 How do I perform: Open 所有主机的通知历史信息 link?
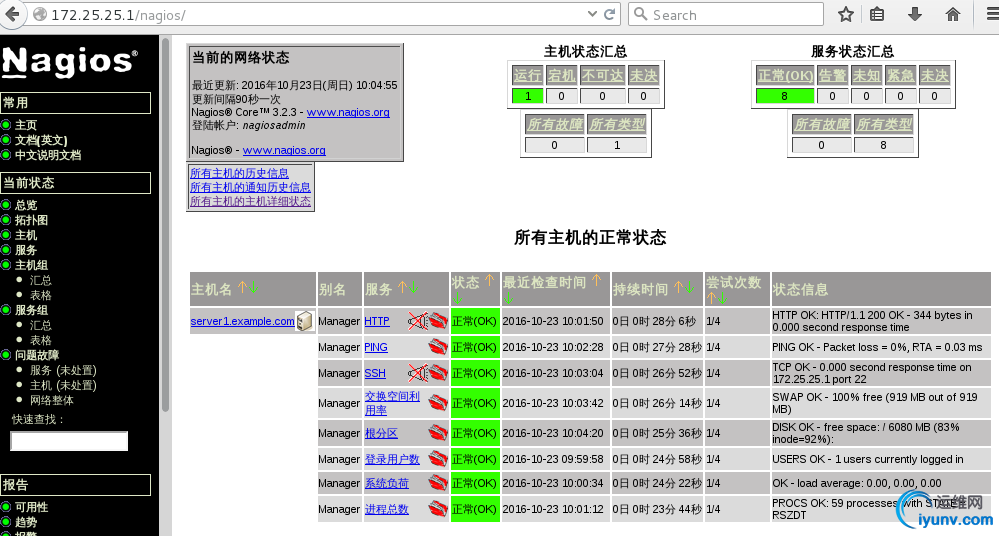(250, 187)
